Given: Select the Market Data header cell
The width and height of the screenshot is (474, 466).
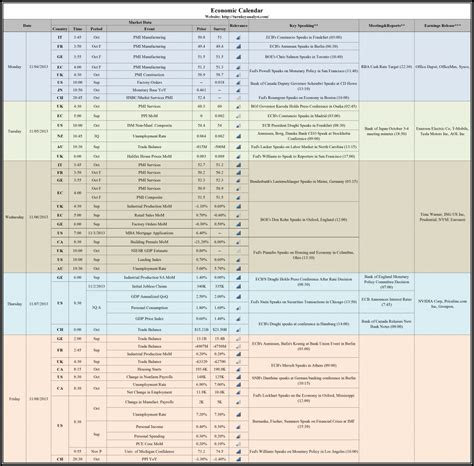Looking at the screenshot, I should 140,22.
